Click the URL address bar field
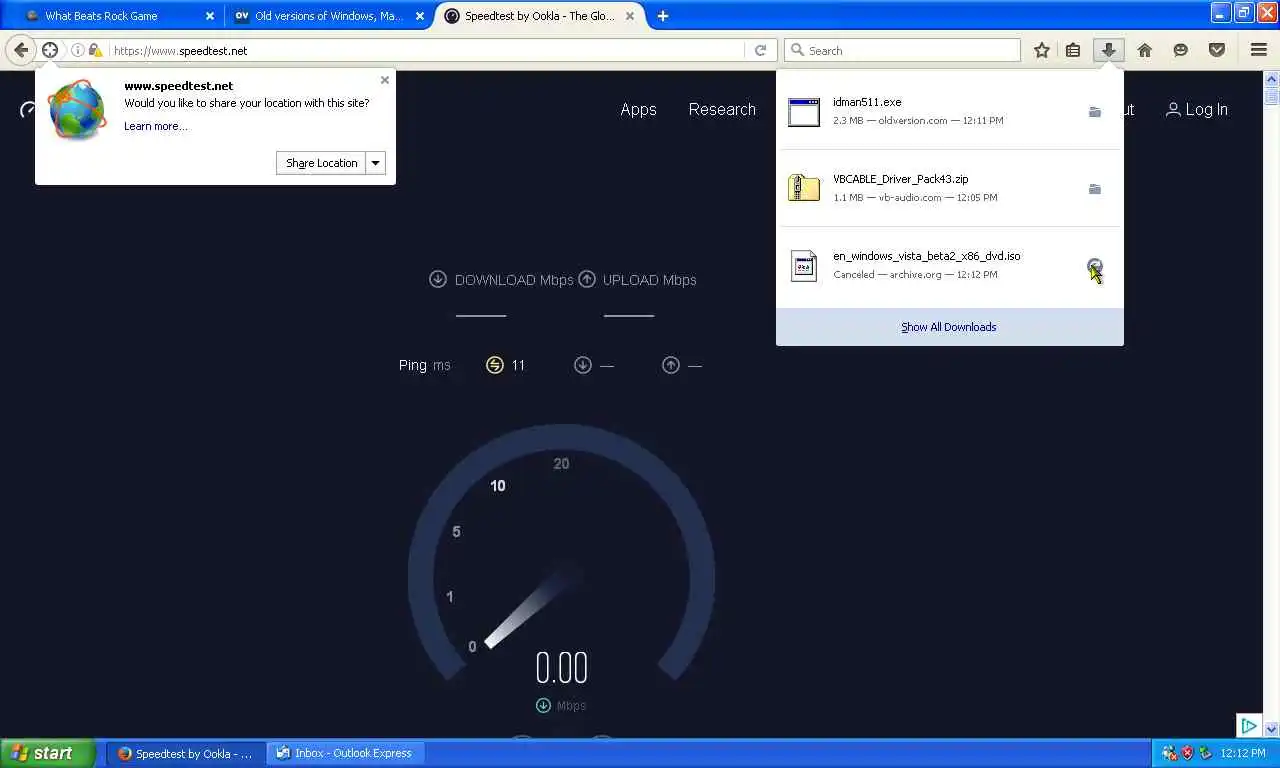Screen dimensions: 1280x768 427,50
